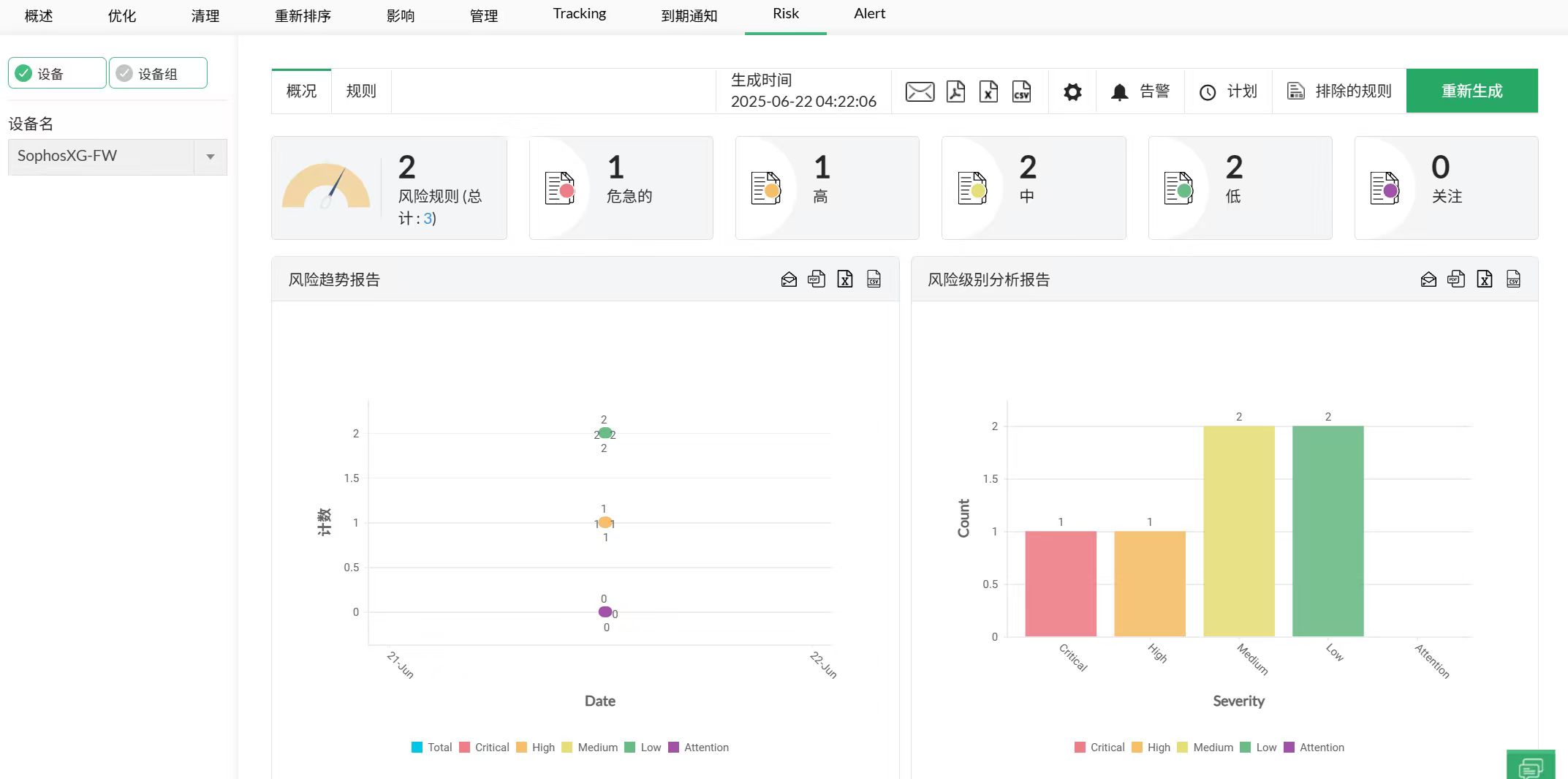Screen dimensions: 1568x779
Task: Export the report as CSV from top toolbar
Action: 1021,91
